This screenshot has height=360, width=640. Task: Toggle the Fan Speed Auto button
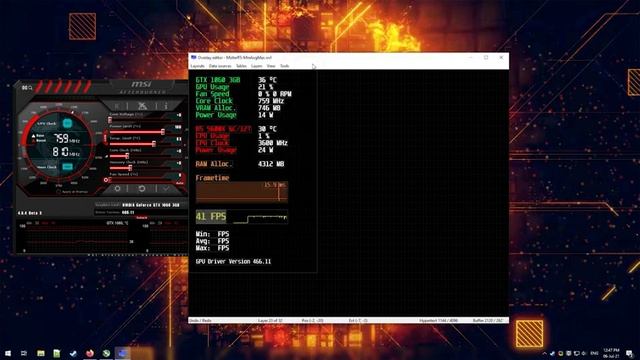[x=180, y=183]
